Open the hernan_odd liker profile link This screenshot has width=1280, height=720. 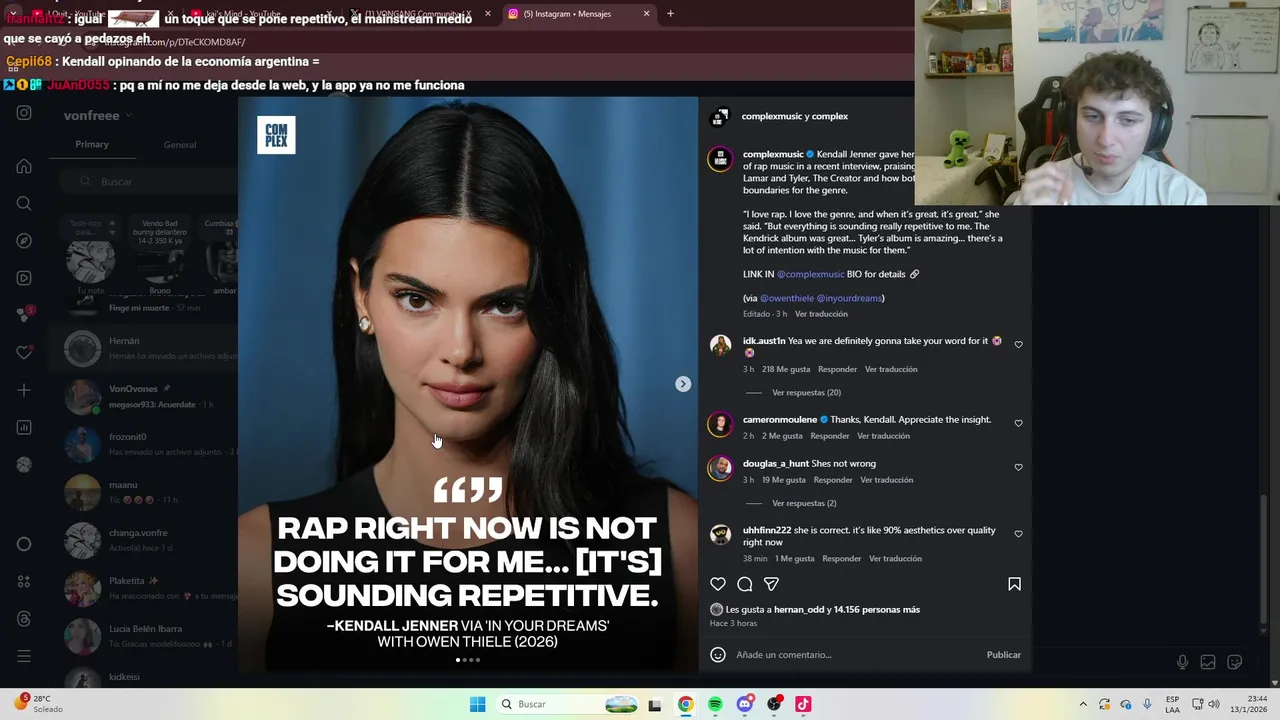click(x=798, y=609)
